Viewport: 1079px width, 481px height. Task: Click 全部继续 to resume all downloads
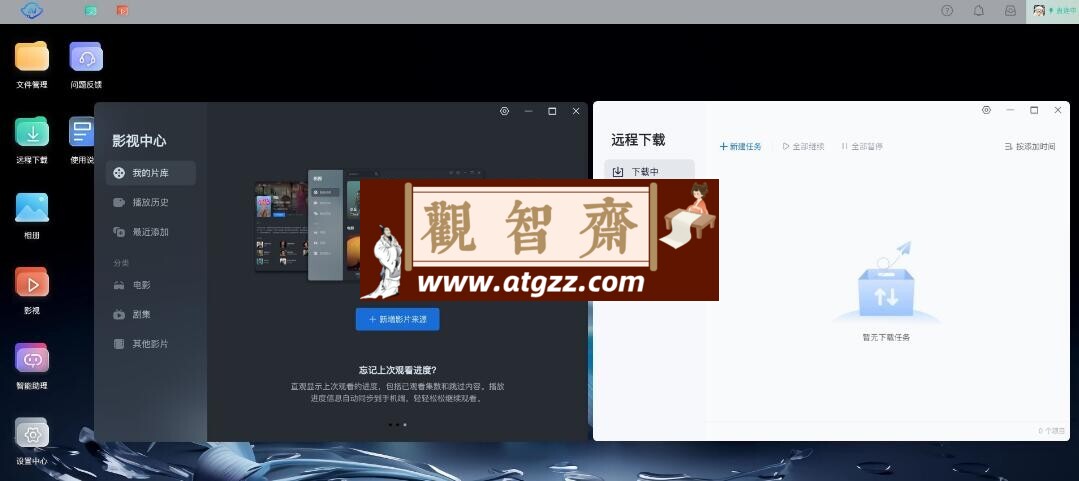804,147
